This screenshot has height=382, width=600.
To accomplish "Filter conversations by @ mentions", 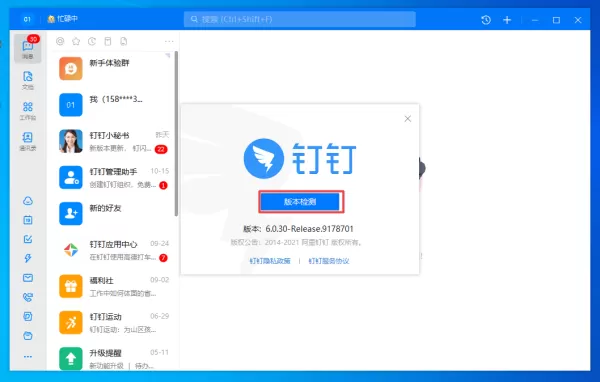I will coord(60,41).
